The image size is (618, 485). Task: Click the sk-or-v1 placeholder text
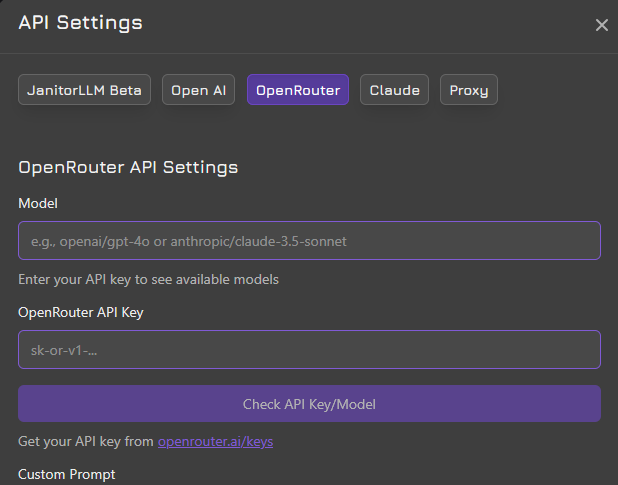click(x=64, y=350)
